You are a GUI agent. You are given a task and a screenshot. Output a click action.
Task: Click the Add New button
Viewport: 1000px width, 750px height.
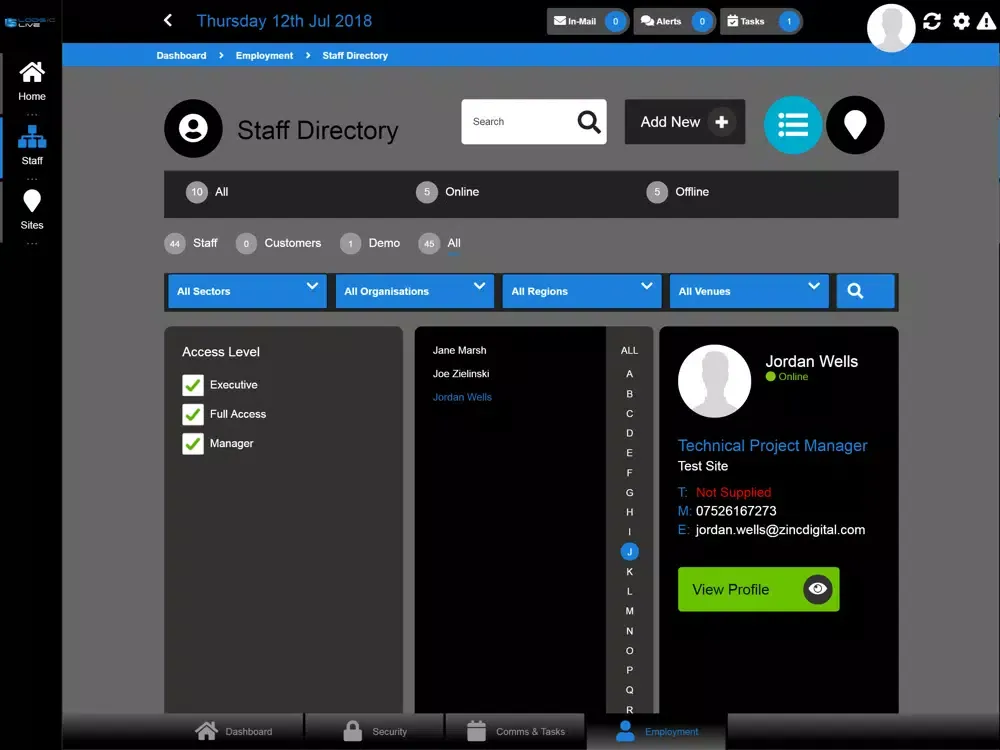[685, 121]
